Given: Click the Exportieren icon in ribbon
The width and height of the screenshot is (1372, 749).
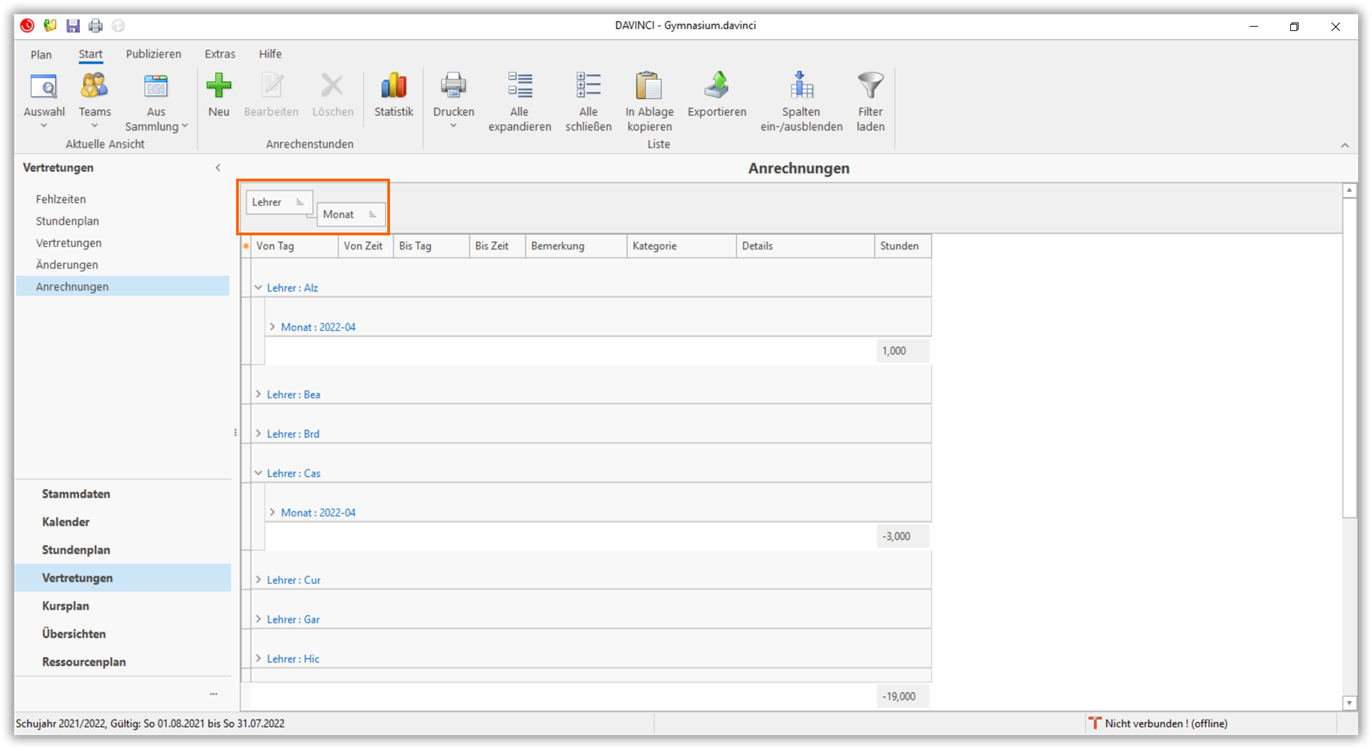Looking at the screenshot, I should [716, 87].
